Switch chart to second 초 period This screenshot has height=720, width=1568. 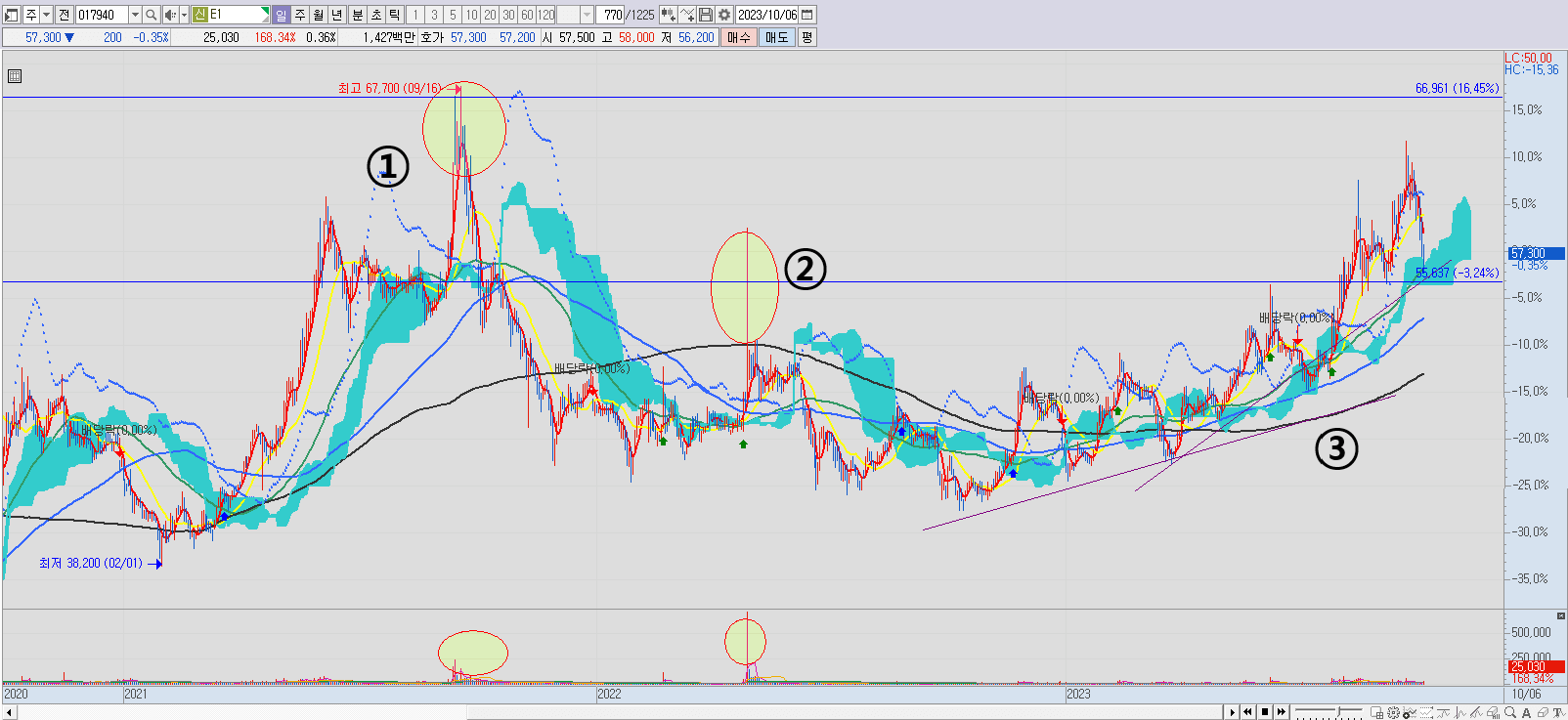pyautogui.click(x=375, y=15)
